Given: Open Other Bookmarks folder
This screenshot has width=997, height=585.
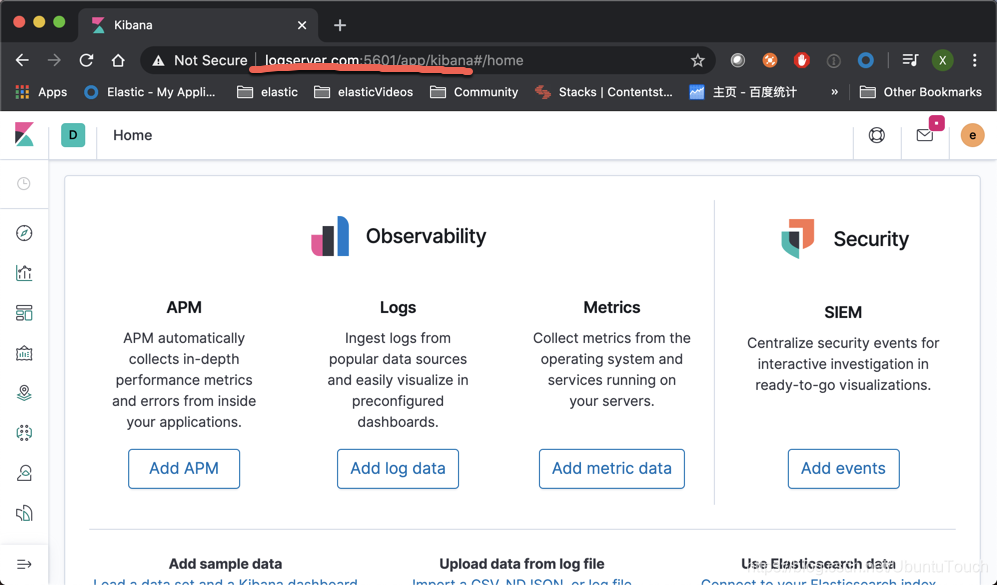Looking at the screenshot, I should pyautogui.click(x=921, y=92).
